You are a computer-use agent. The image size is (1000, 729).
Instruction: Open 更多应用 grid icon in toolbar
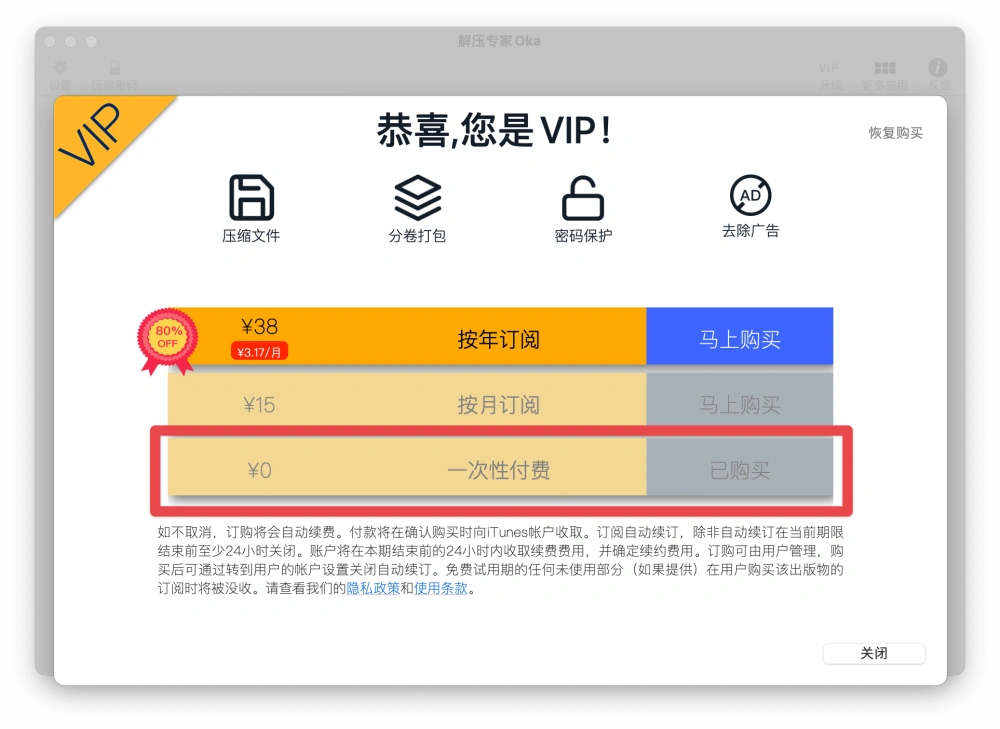pos(885,68)
